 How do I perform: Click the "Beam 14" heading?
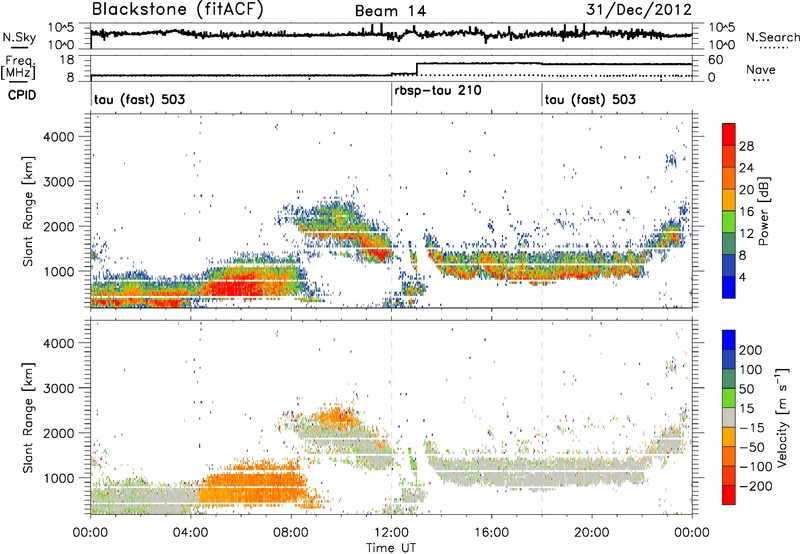390,11
